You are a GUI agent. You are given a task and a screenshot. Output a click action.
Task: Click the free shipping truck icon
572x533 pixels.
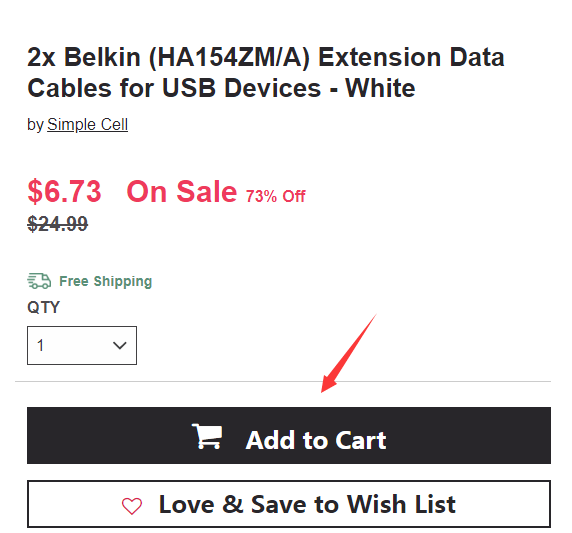point(39,281)
